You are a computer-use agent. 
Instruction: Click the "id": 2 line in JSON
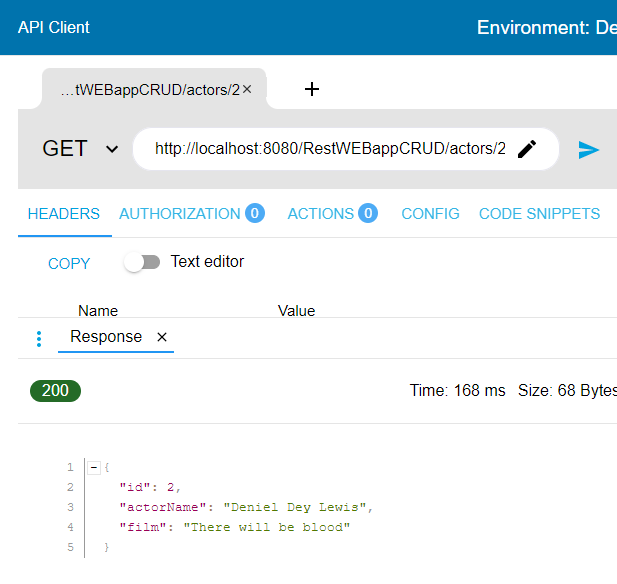[x=150, y=487]
